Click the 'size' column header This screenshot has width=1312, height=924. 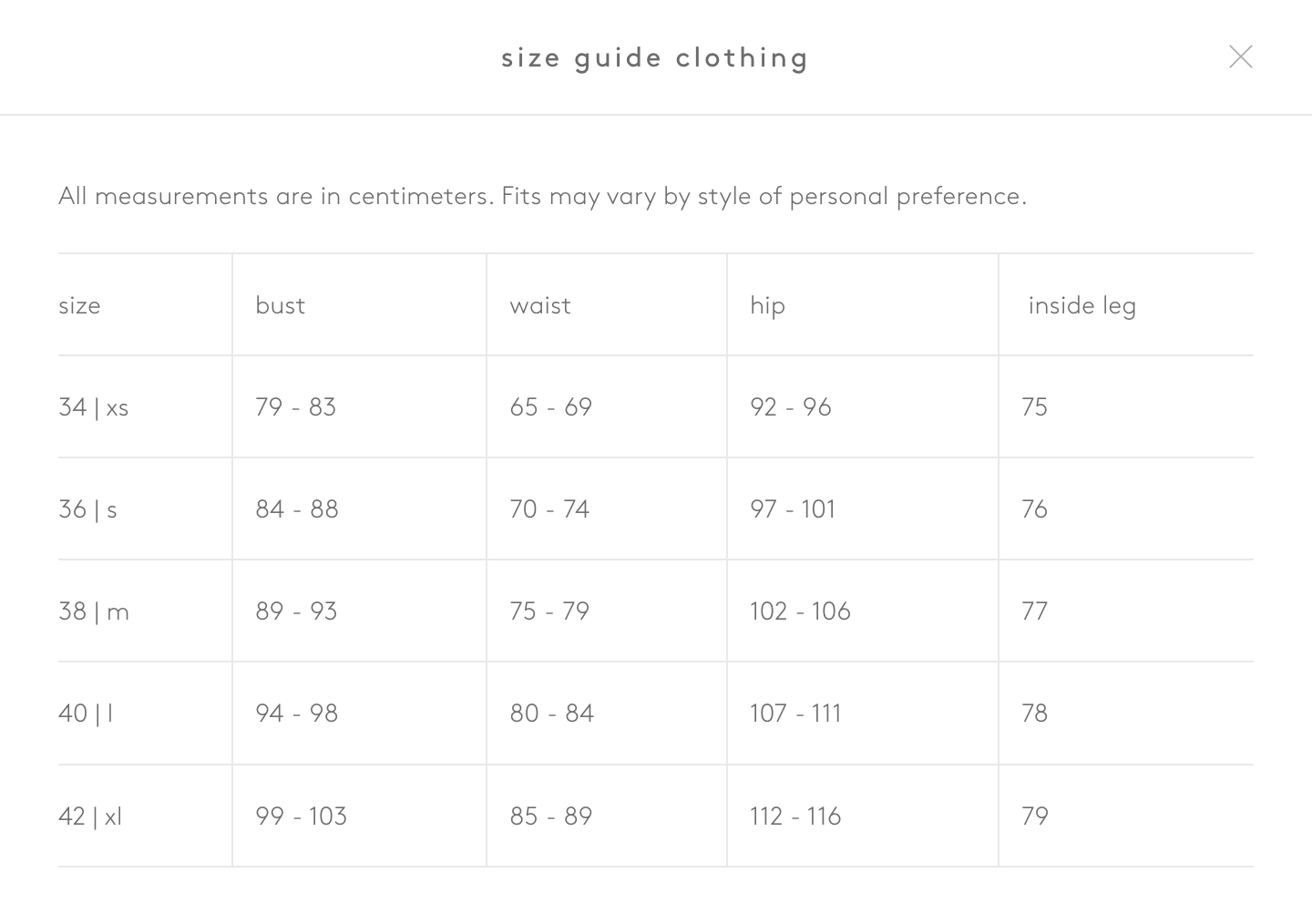click(x=79, y=305)
